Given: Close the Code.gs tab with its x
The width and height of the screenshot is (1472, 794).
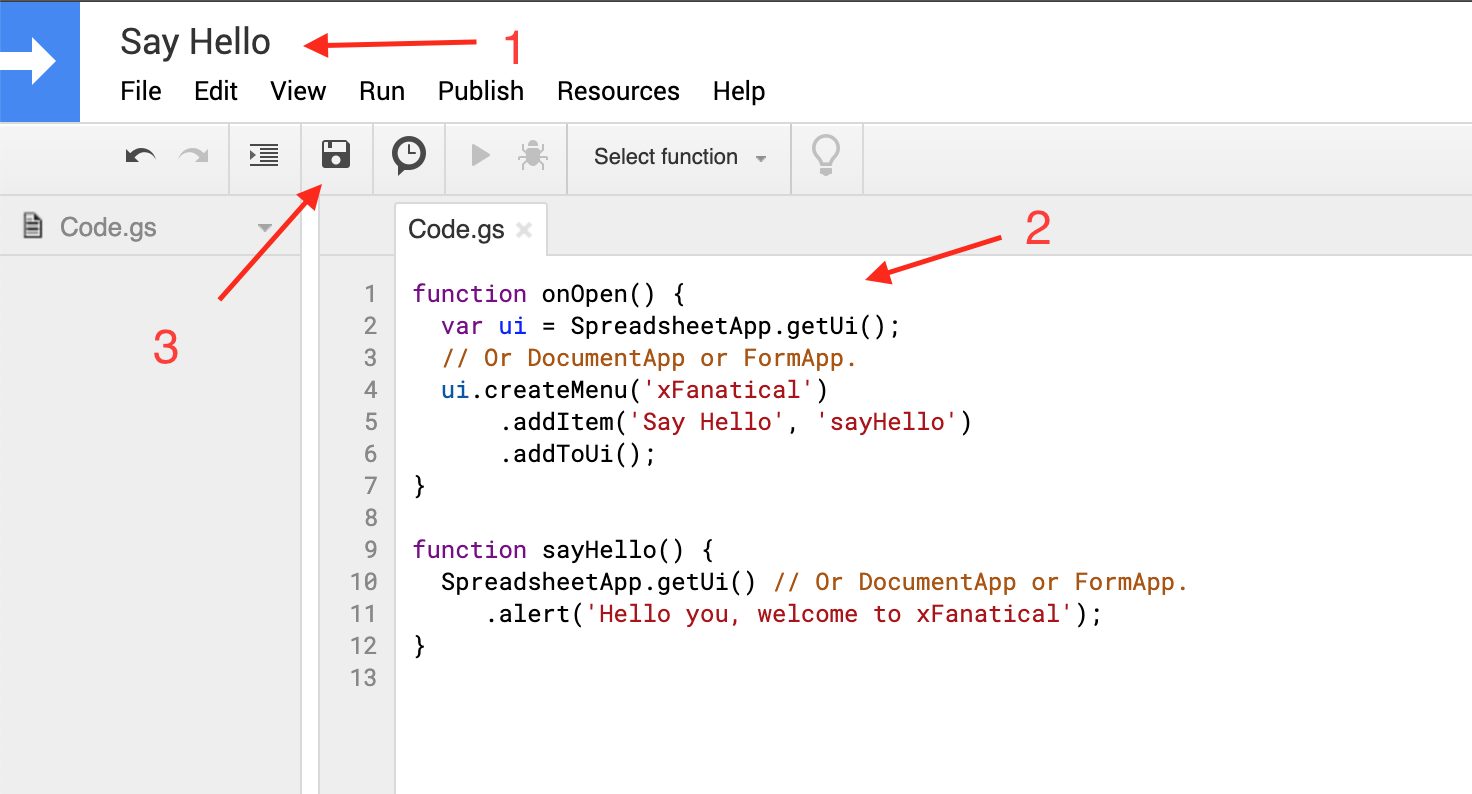Looking at the screenshot, I should click(x=524, y=229).
